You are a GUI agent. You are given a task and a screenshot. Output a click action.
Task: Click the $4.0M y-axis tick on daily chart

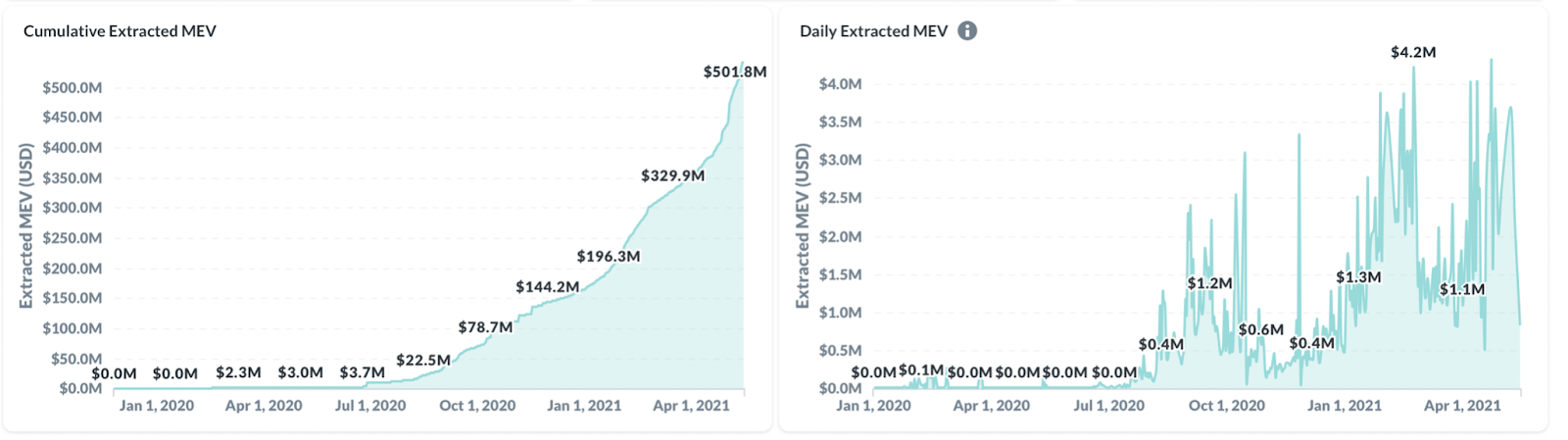[x=840, y=83]
